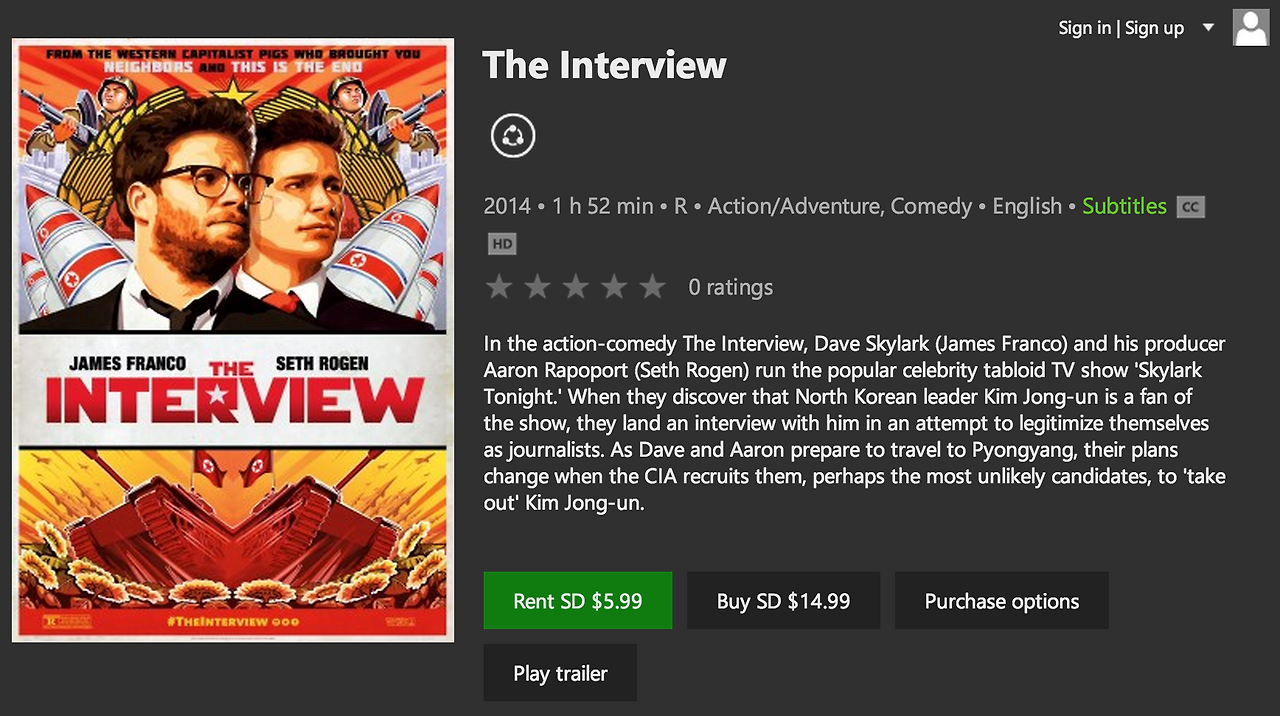Click the user avatar profile icon
This screenshot has height=716, width=1280.
pyautogui.click(x=1251, y=28)
